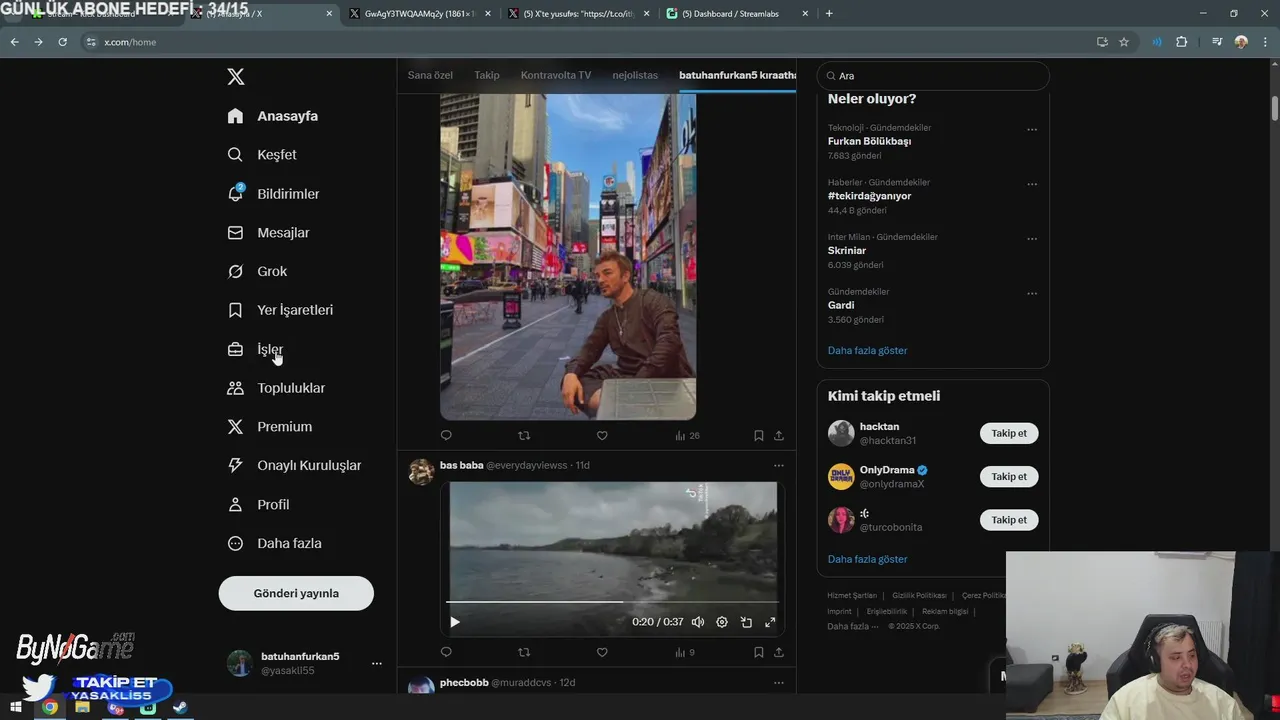Follow OnlyDrama with Takip et
This screenshot has width=1280, height=720.
tap(1009, 477)
